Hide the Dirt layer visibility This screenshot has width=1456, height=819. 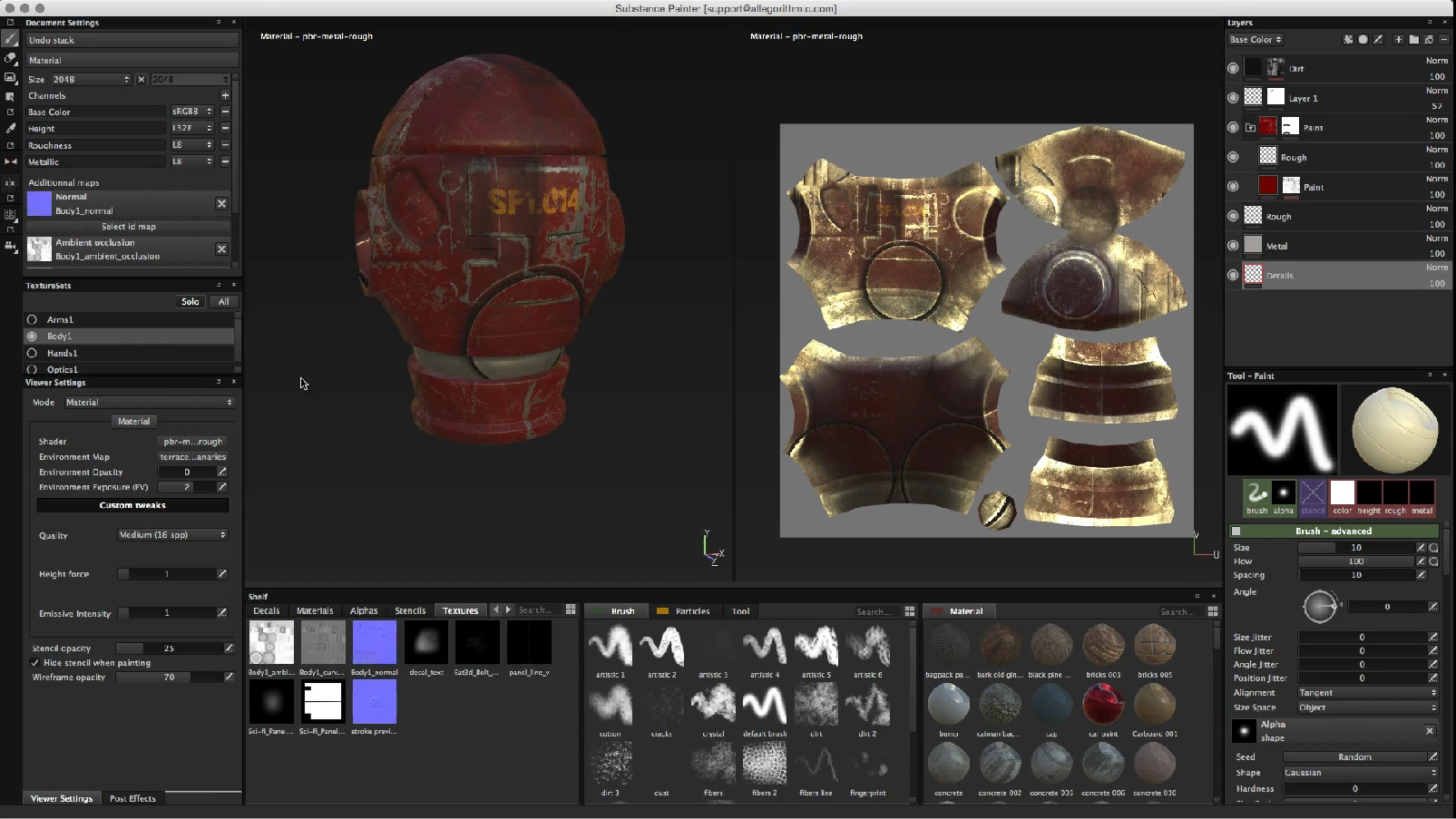1233,69
